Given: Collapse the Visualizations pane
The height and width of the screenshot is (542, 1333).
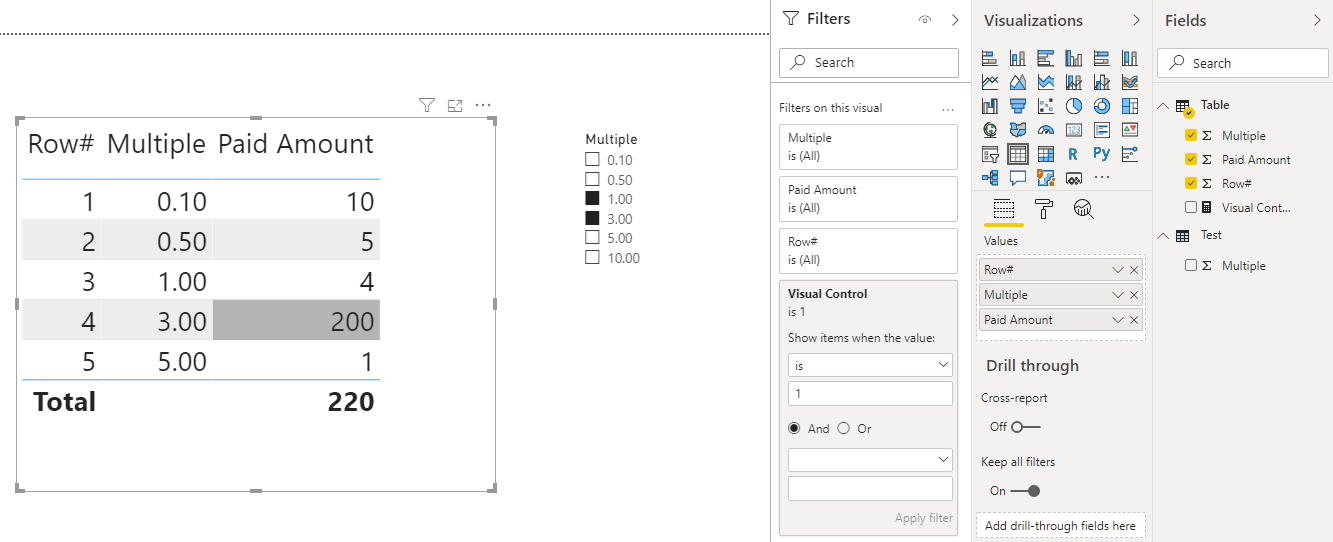Looking at the screenshot, I should click(1136, 20).
